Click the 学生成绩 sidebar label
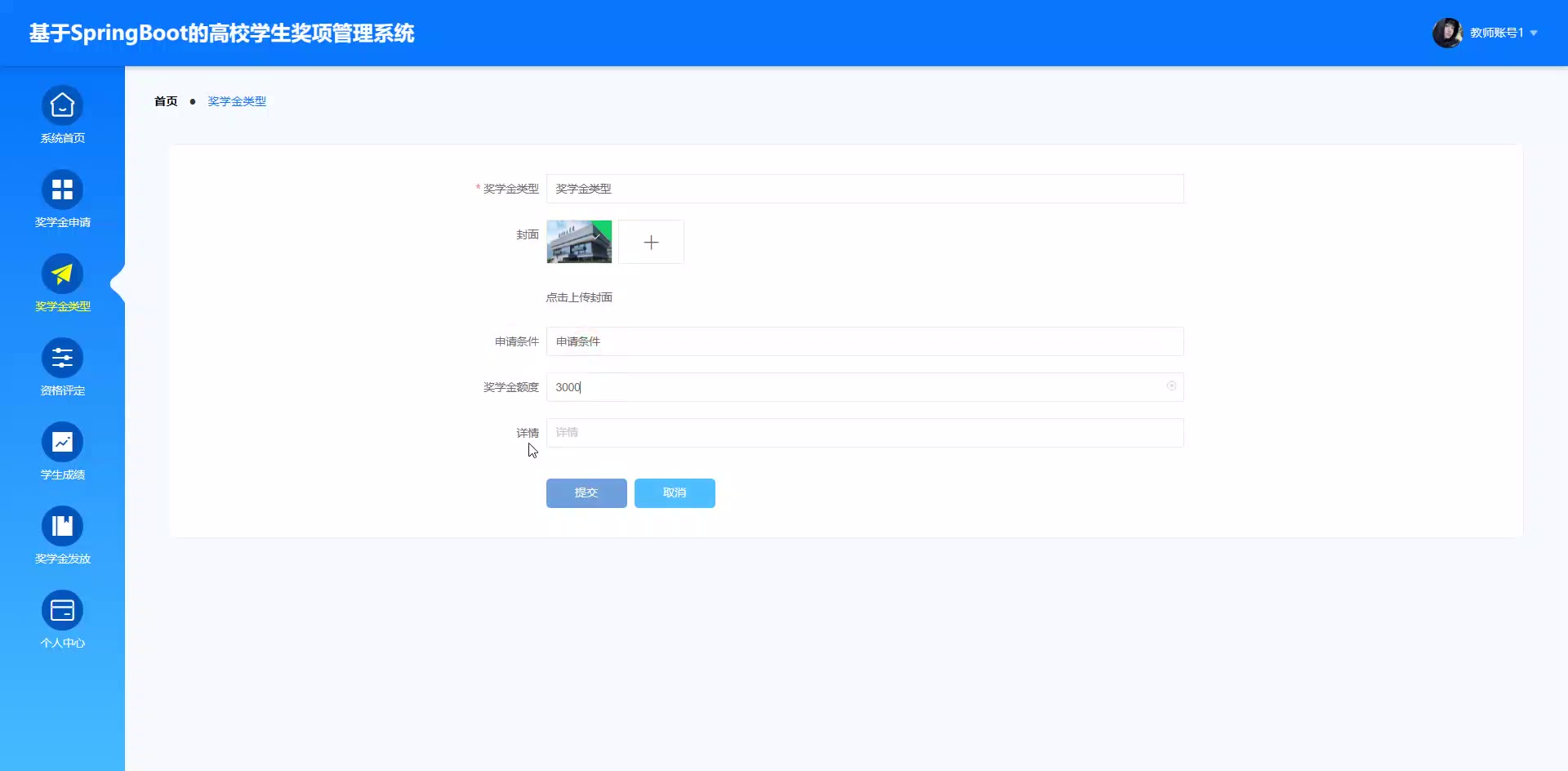1568x771 pixels. (x=63, y=475)
